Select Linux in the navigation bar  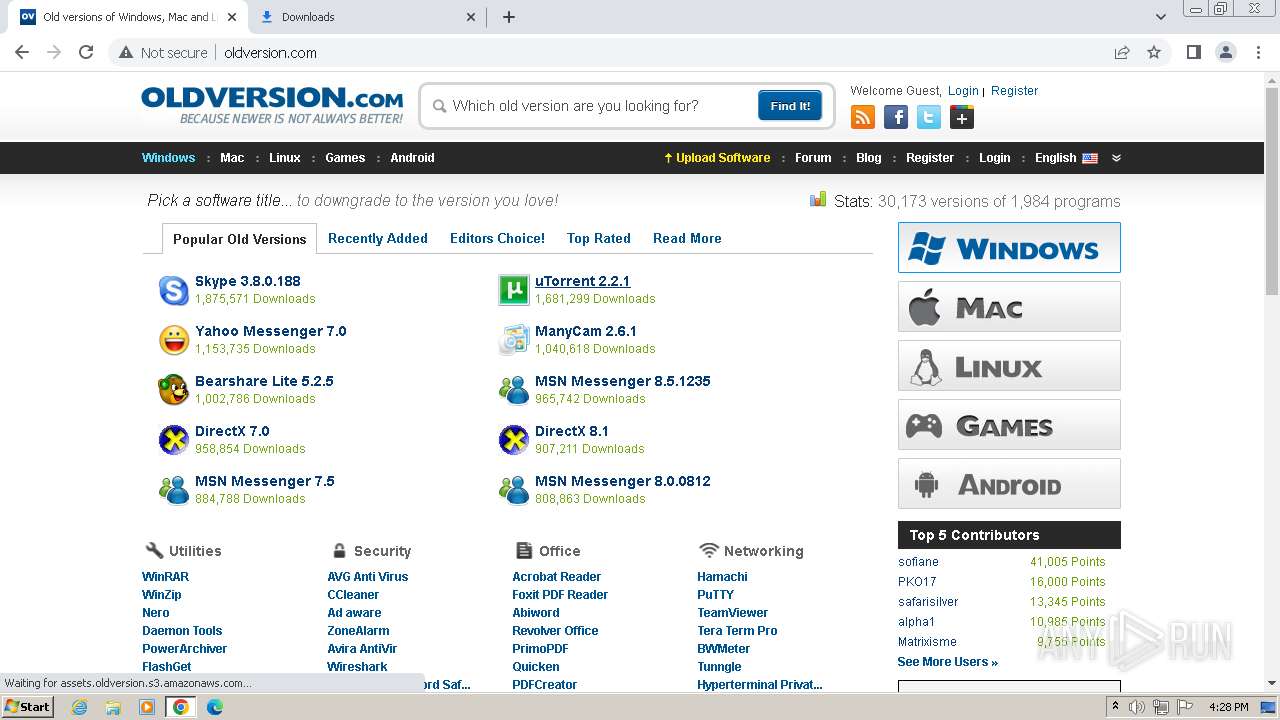tap(284, 158)
